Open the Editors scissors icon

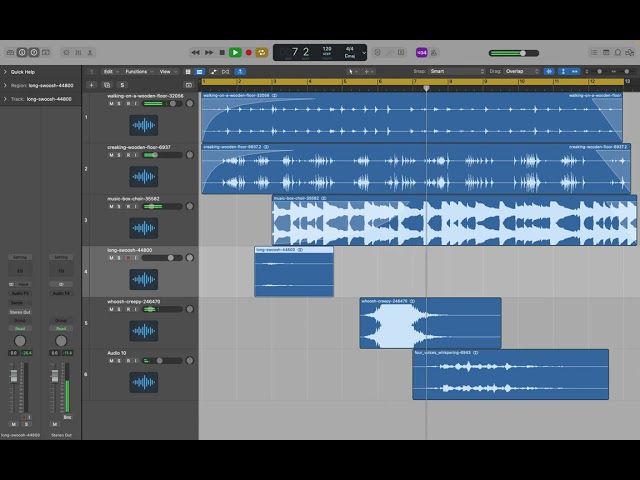point(90,53)
